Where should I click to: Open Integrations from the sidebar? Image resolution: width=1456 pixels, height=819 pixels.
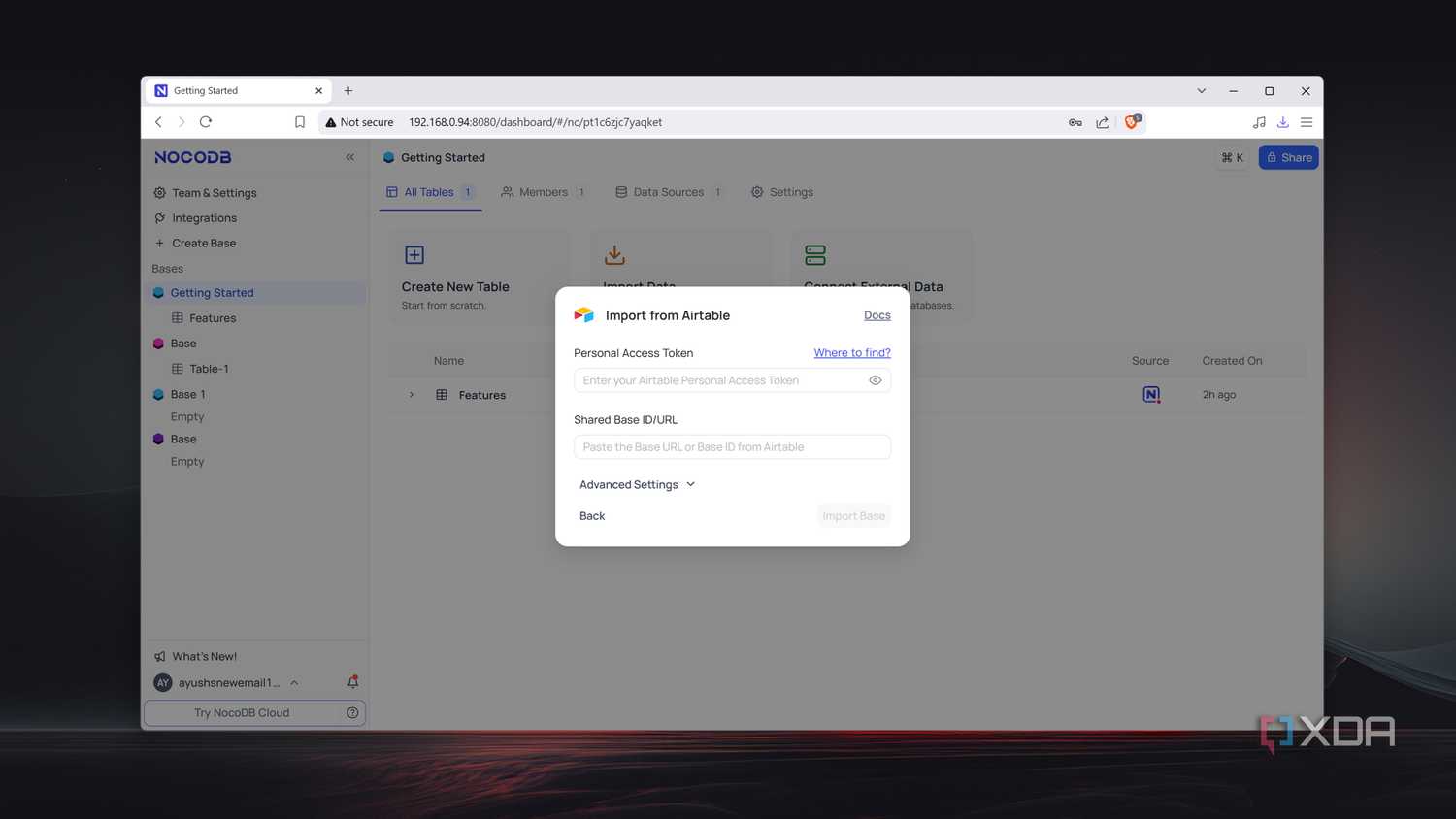tap(196, 218)
